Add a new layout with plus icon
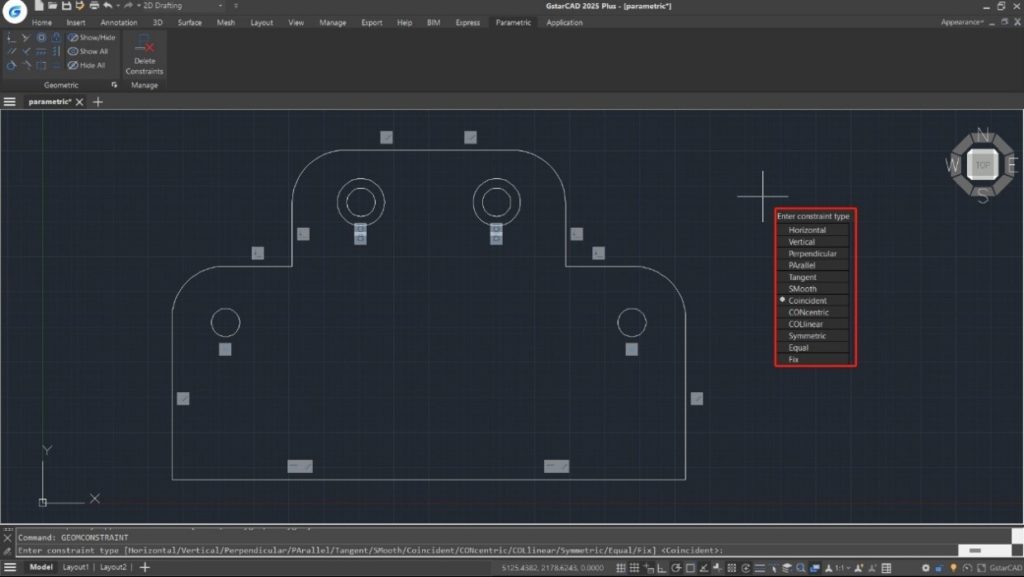 pos(145,567)
